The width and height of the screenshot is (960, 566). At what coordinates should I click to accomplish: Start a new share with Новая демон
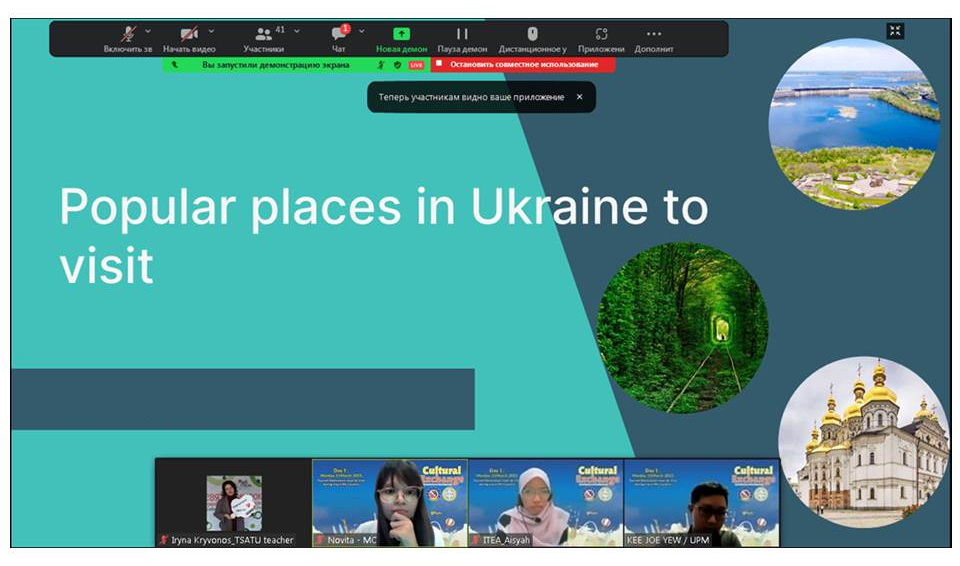401,39
